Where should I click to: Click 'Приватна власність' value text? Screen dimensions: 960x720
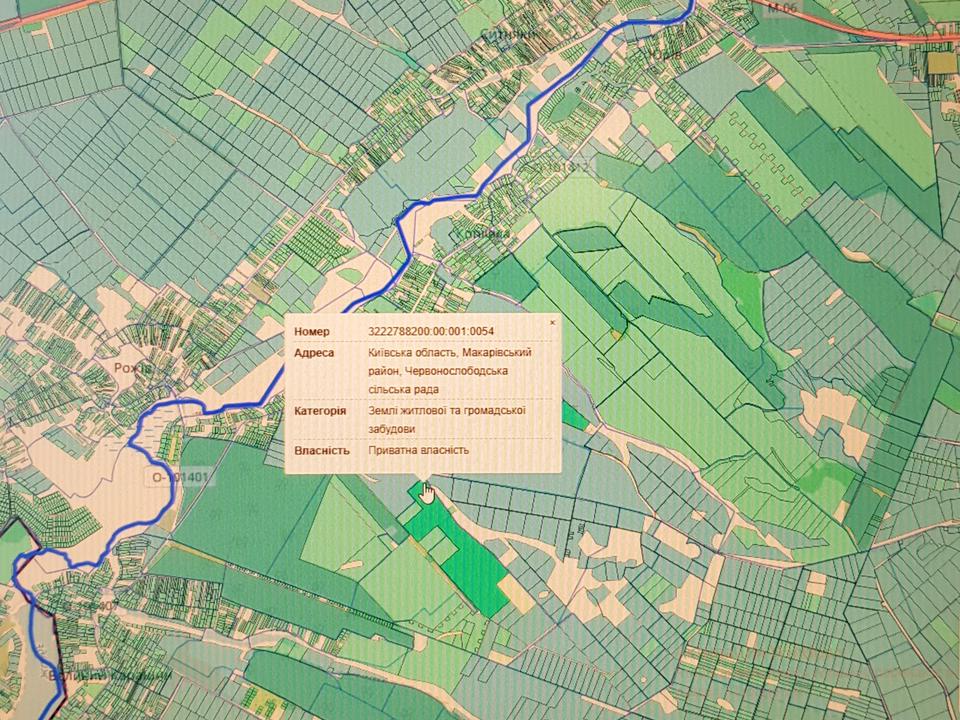tap(419, 450)
